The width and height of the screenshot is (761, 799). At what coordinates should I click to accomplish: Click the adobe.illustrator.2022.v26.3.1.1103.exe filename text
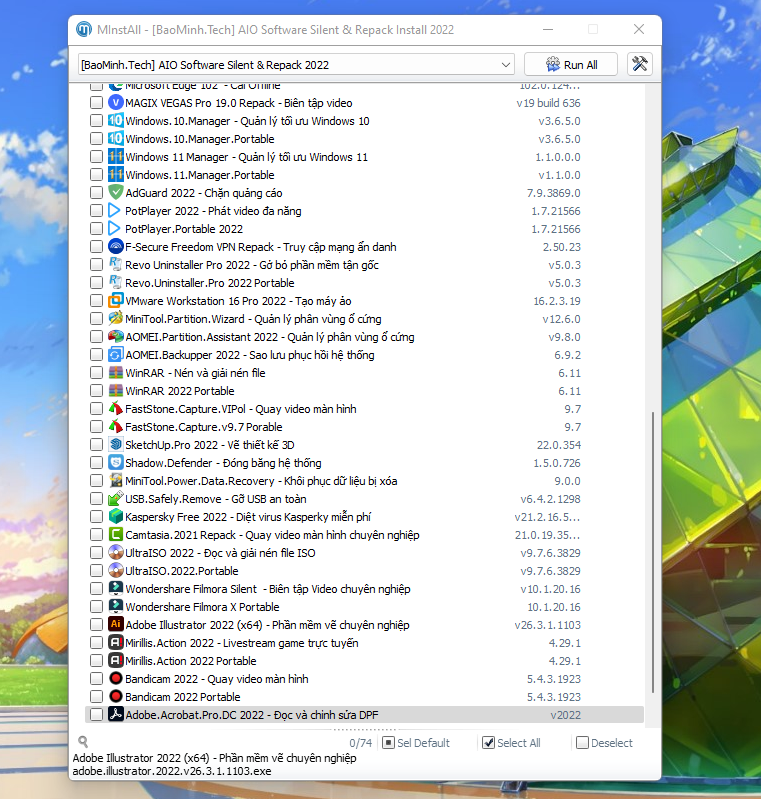coord(172,771)
